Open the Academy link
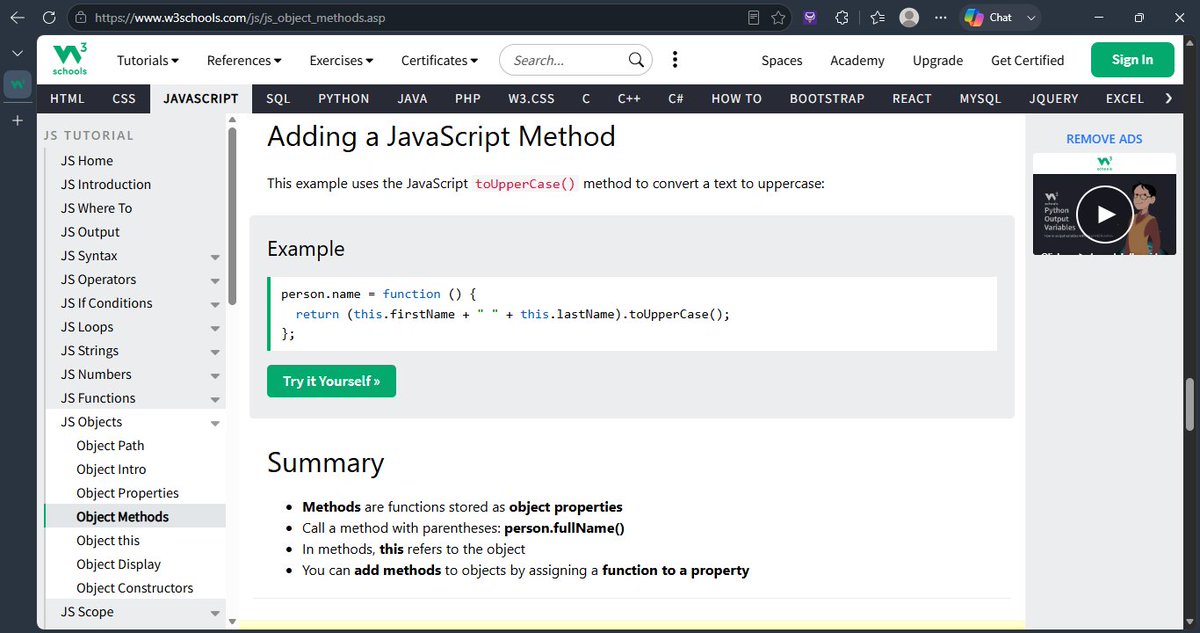 click(x=857, y=60)
